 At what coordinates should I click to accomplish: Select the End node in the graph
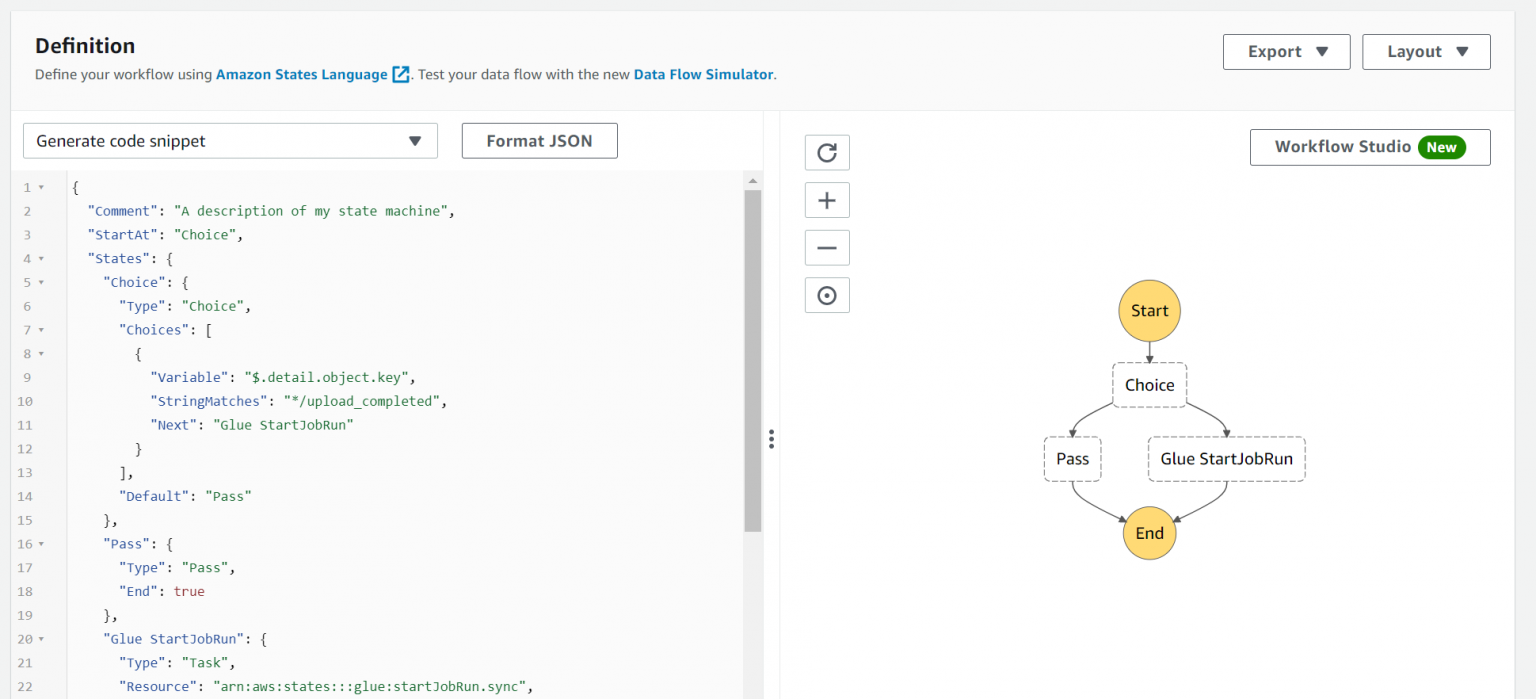(x=1148, y=533)
